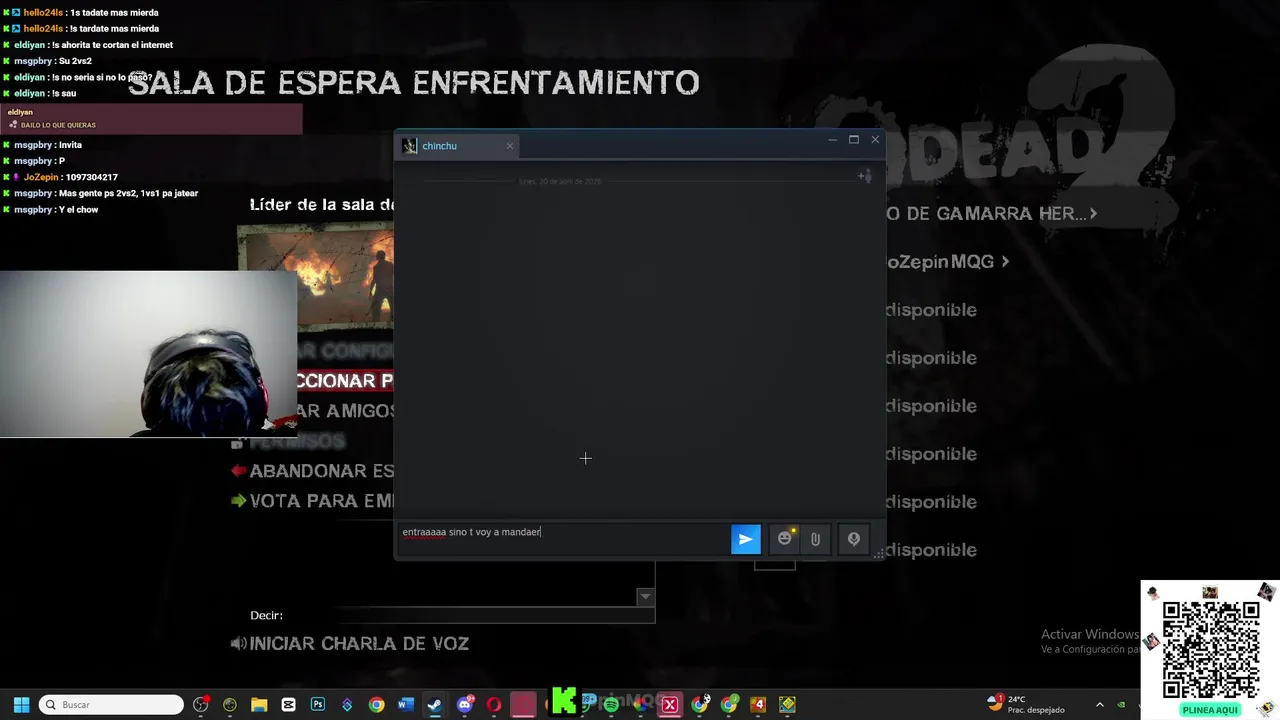Open OBS Studio from the taskbar
The image size is (1280, 720).
[x=201, y=705]
